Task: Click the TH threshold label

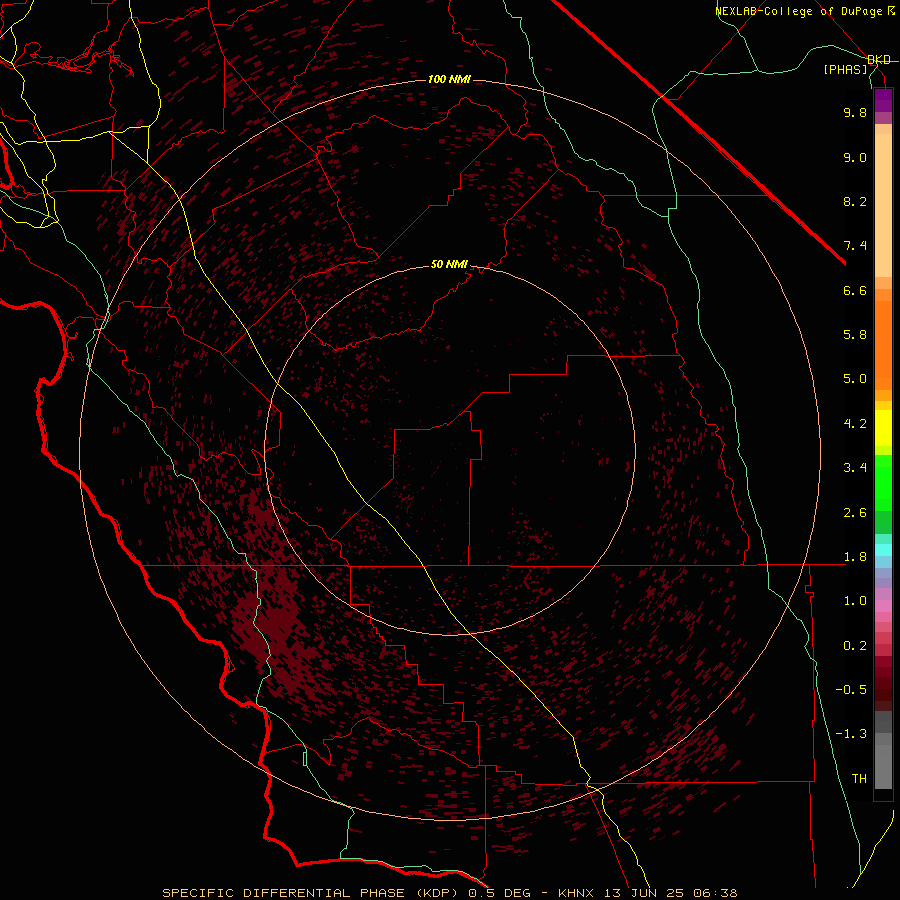Action: pyautogui.click(x=859, y=779)
